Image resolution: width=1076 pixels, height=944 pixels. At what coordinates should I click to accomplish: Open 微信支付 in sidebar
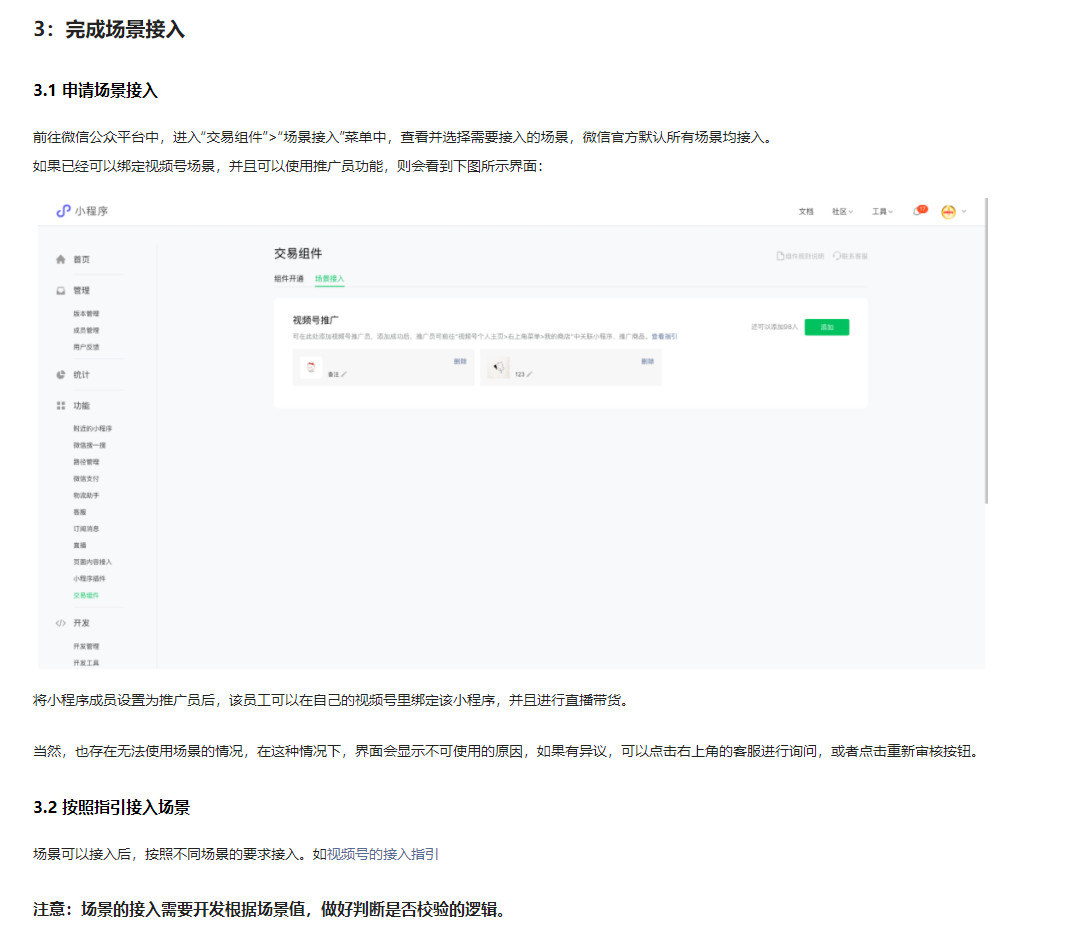pyautogui.click(x=86, y=478)
